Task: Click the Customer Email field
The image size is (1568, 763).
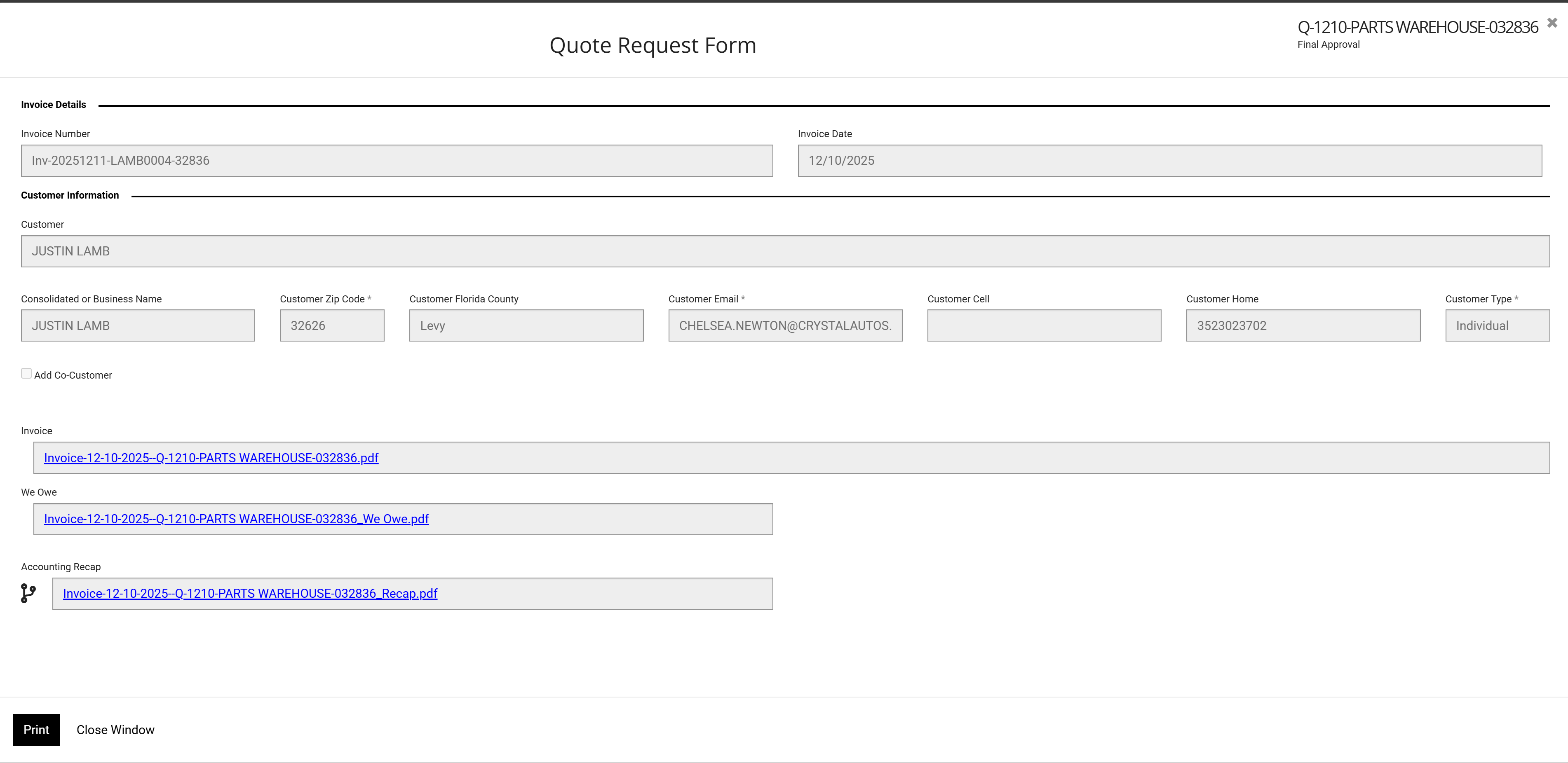Action: point(784,325)
